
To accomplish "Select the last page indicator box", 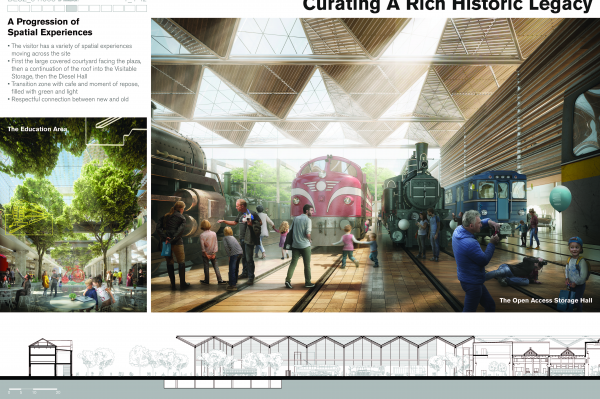I will point(141,8).
